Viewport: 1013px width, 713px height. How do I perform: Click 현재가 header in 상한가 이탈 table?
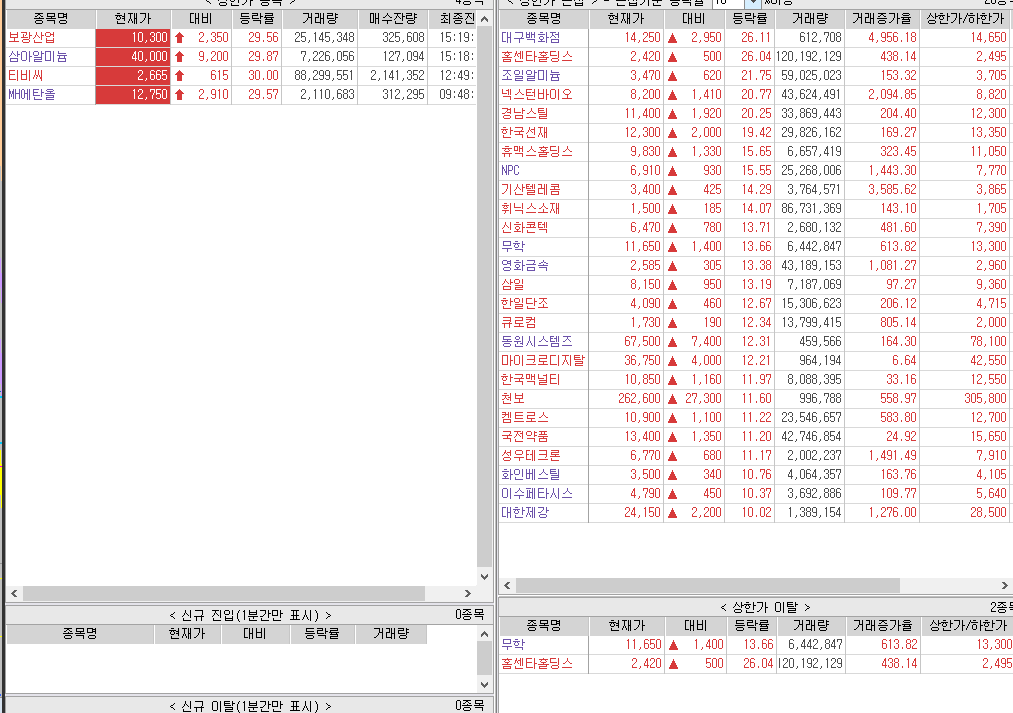(x=627, y=626)
